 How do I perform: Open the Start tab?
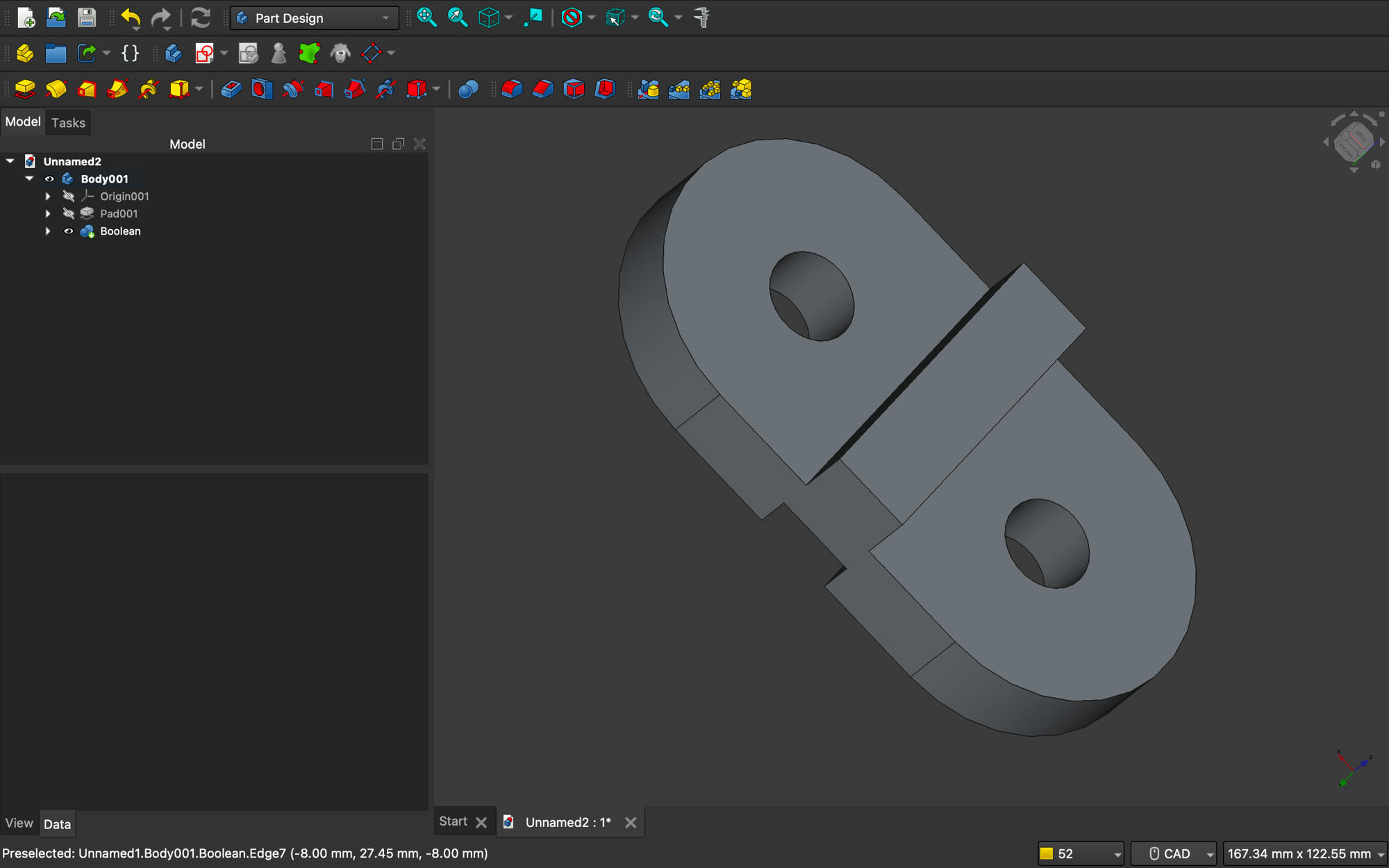(453, 821)
